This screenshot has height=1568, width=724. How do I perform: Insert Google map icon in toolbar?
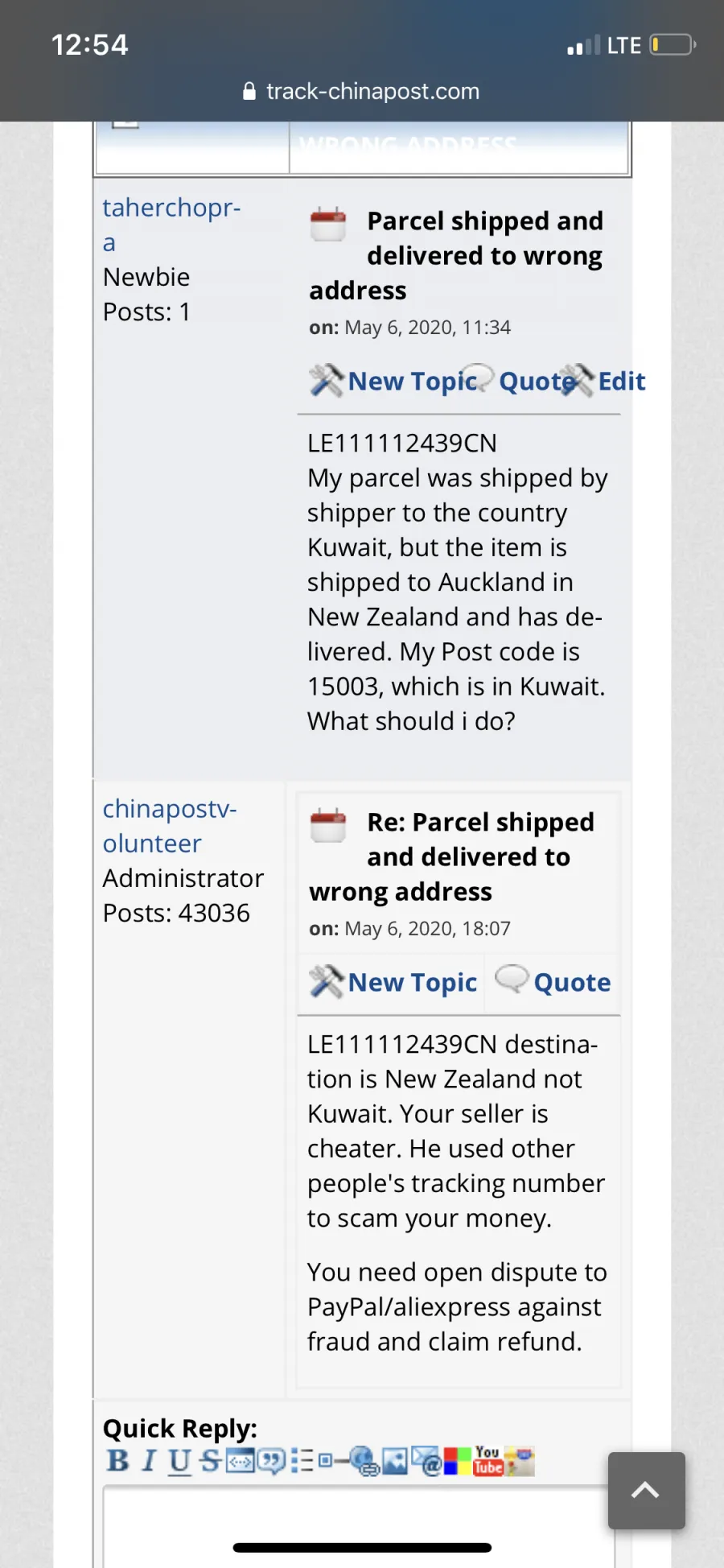pos(520,1460)
